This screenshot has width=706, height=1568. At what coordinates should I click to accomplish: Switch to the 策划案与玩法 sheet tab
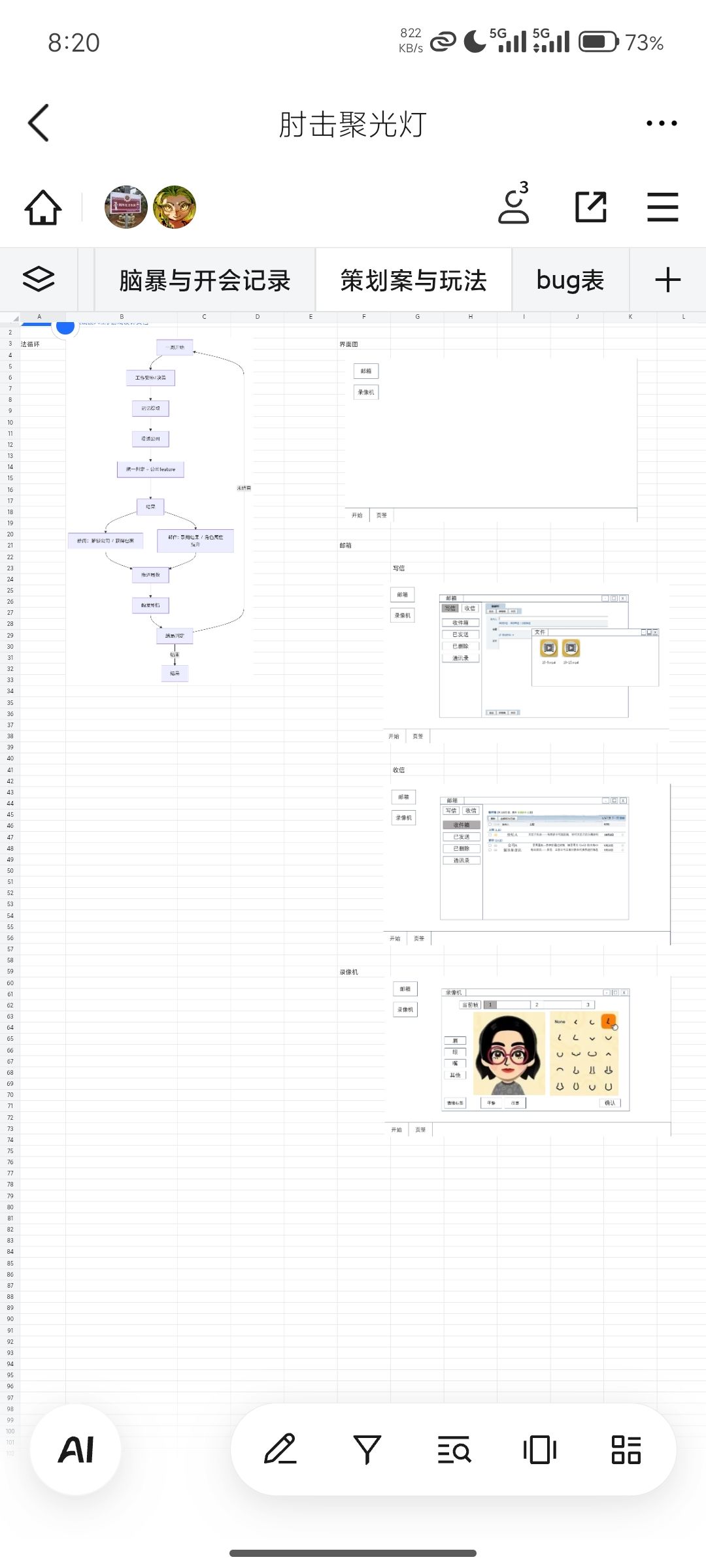[414, 280]
